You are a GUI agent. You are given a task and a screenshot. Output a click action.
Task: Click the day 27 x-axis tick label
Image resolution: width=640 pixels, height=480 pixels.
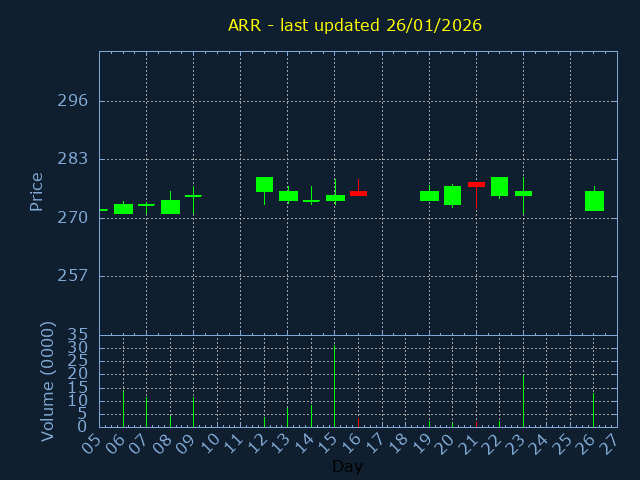click(x=609, y=441)
